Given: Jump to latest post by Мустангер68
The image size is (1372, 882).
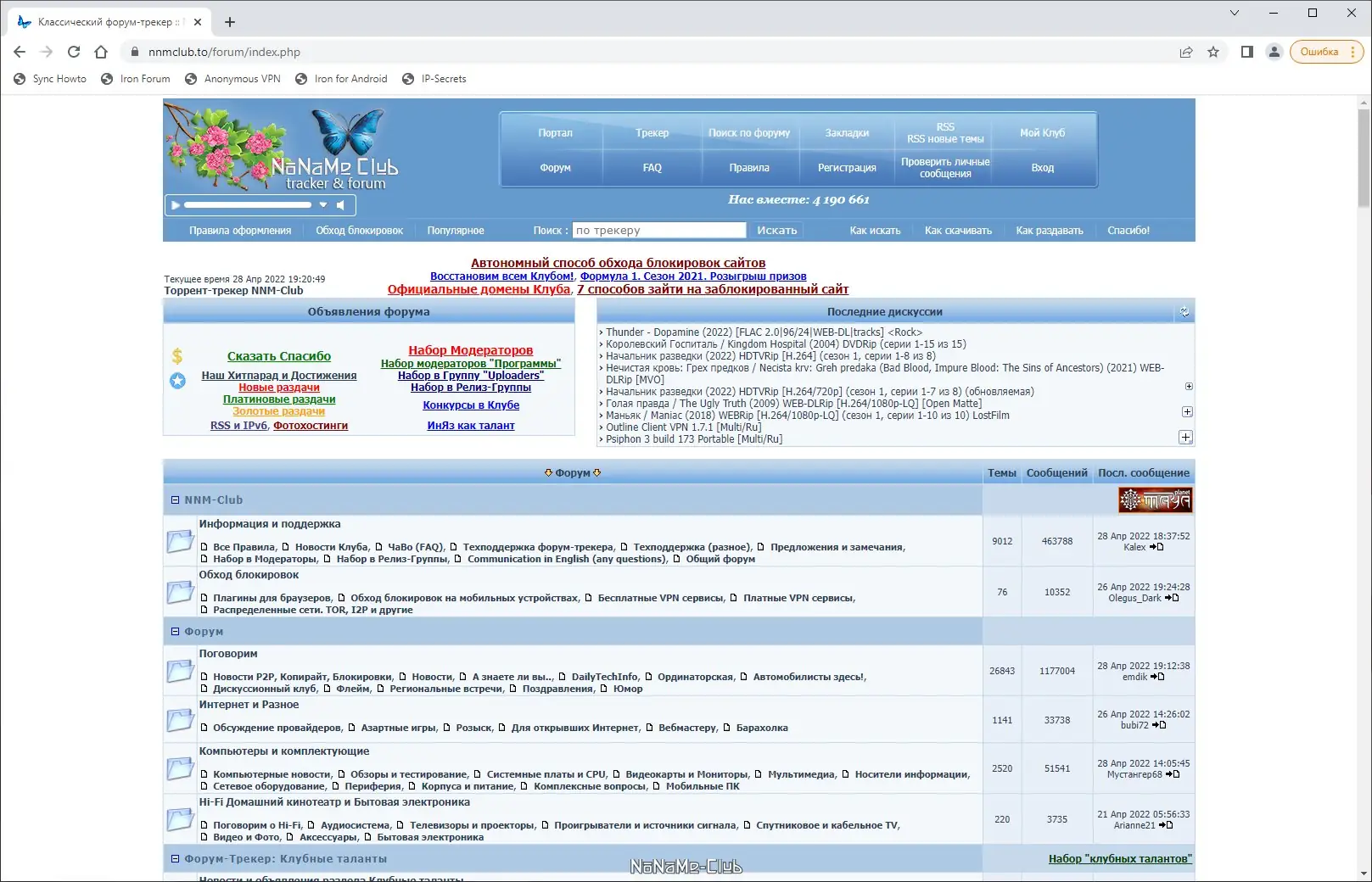Looking at the screenshot, I should 1173,774.
